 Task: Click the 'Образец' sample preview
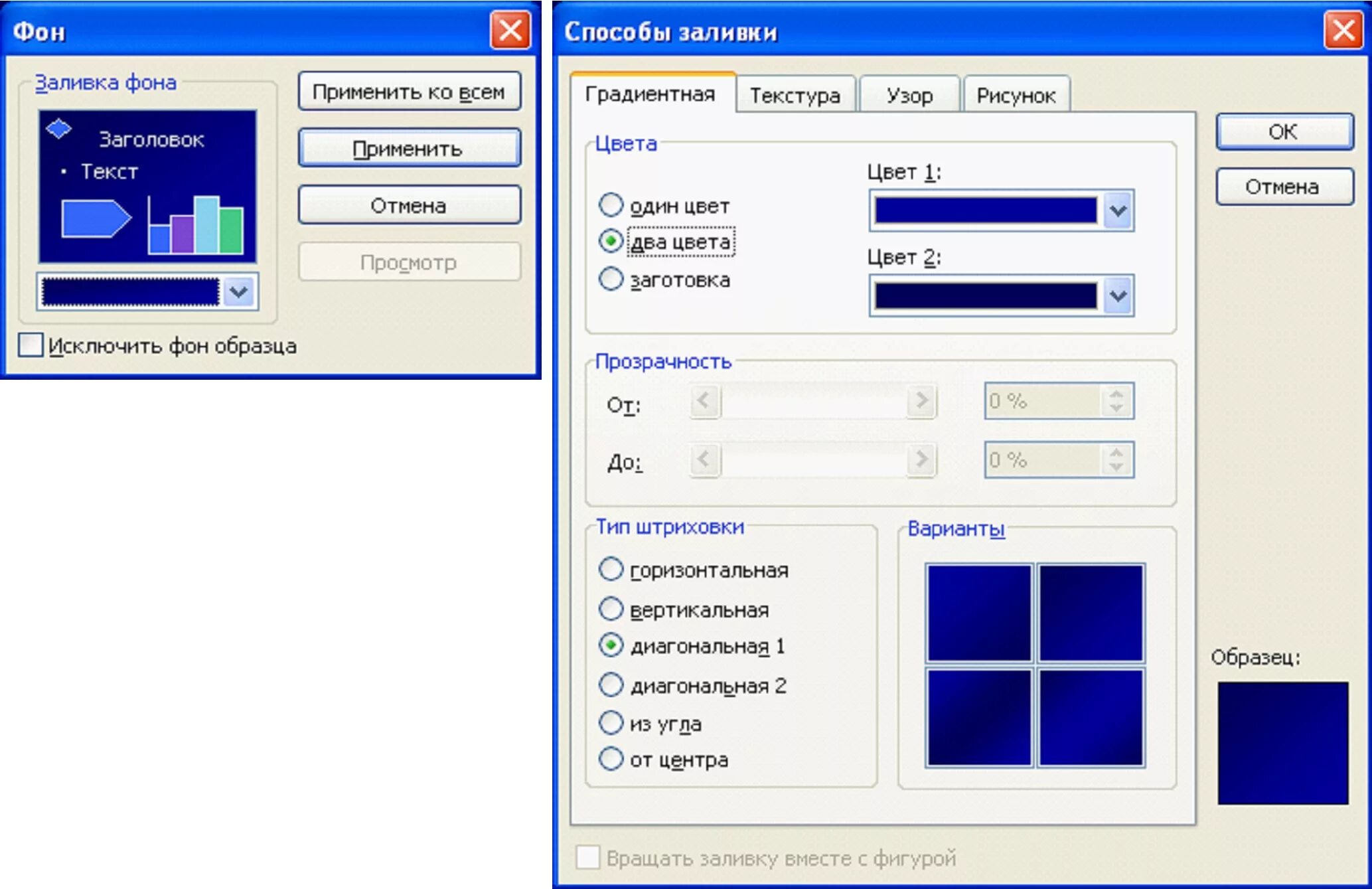click(1283, 743)
